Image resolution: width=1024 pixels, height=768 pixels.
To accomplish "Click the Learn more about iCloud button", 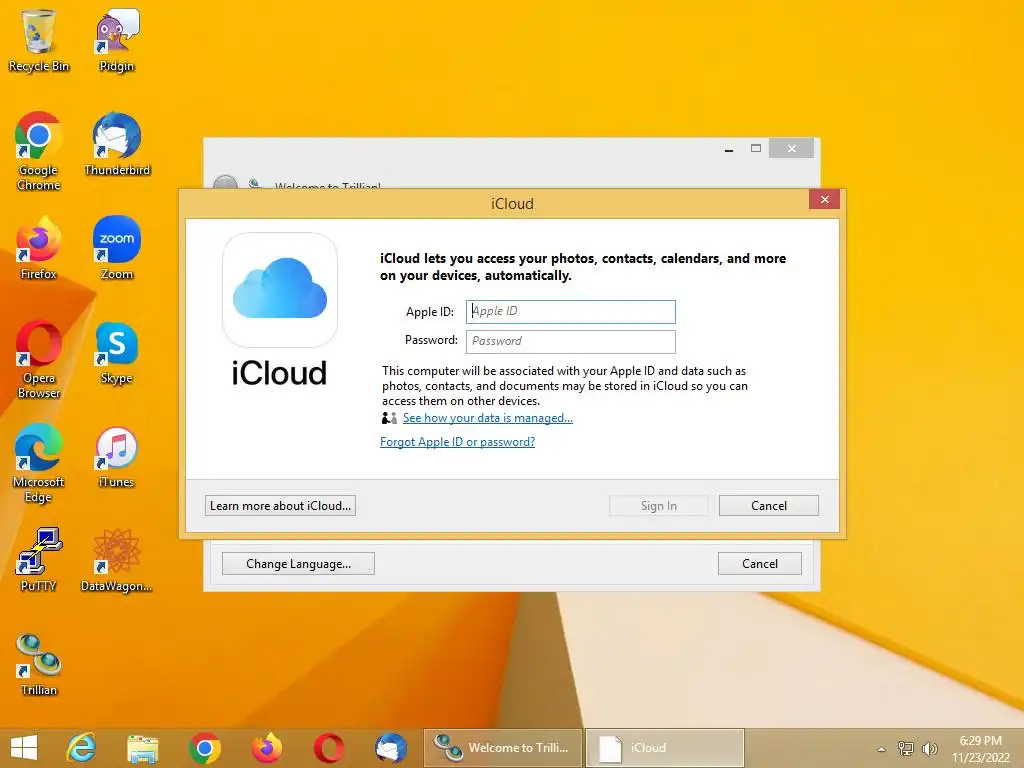I will point(280,505).
